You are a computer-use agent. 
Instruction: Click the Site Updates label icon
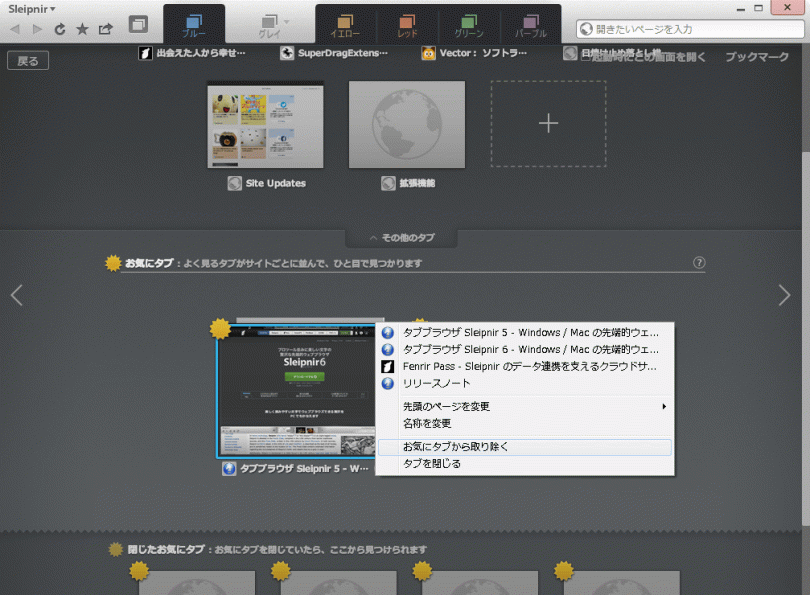pyautogui.click(x=235, y=183)
